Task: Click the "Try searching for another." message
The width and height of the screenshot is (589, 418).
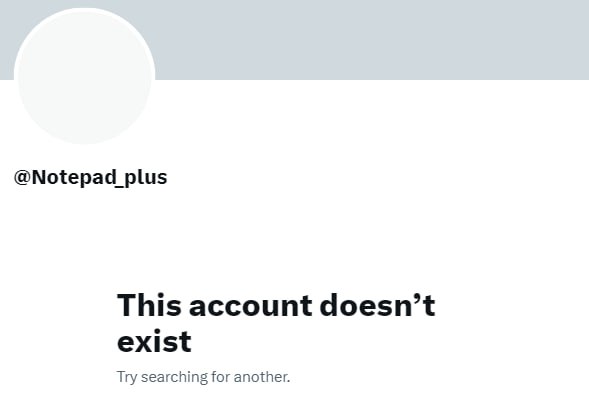Action: point(203,377)
